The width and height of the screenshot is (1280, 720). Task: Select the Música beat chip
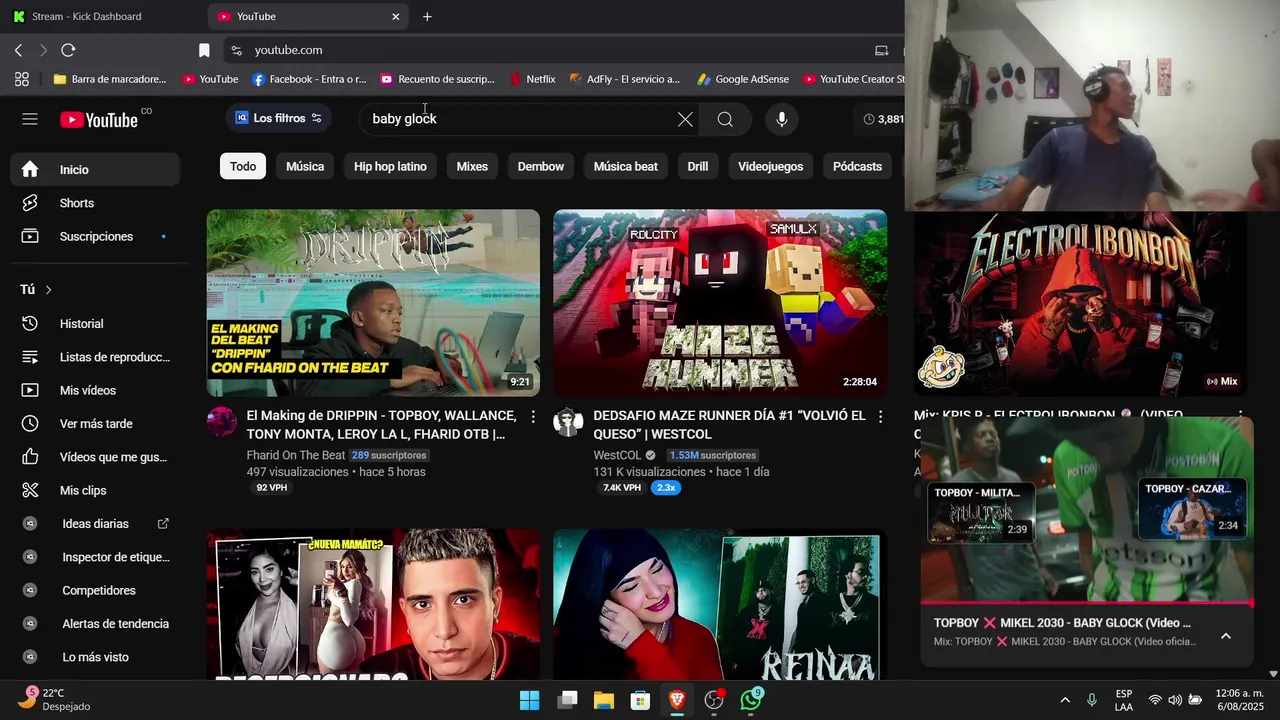[x=626, y=166]
